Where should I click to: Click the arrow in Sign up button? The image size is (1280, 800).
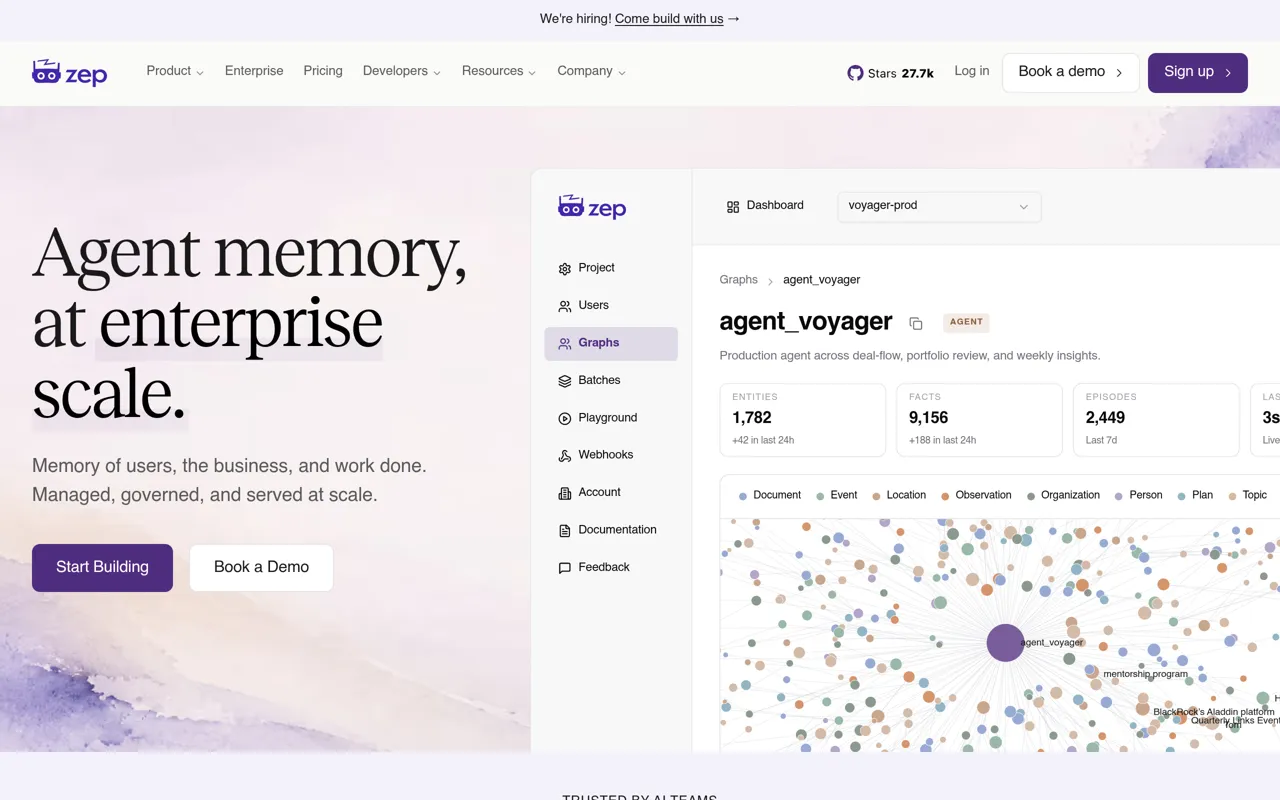[1228, 73]
